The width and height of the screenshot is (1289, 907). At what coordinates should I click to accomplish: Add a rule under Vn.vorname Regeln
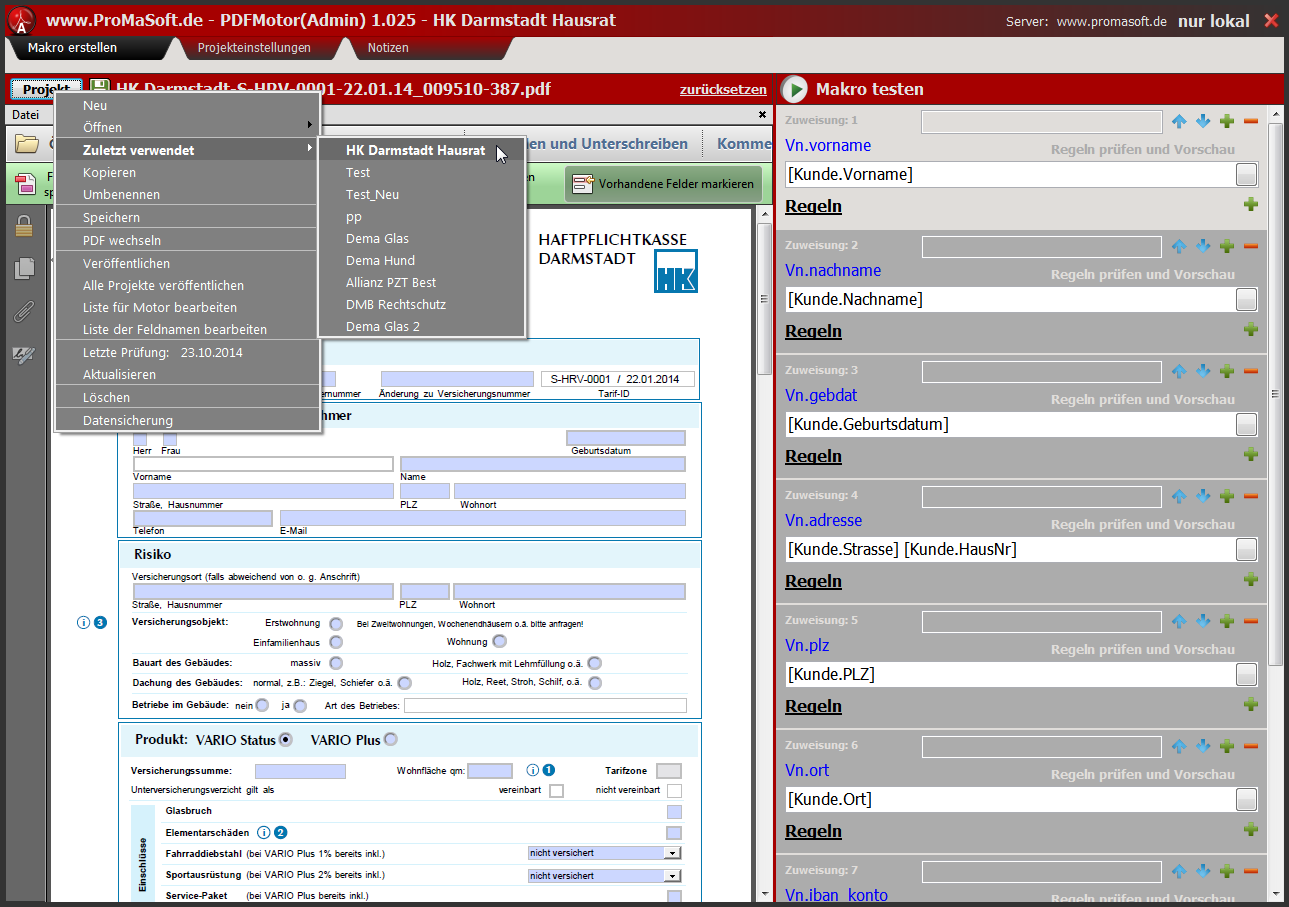click(x=1250, y=205)
